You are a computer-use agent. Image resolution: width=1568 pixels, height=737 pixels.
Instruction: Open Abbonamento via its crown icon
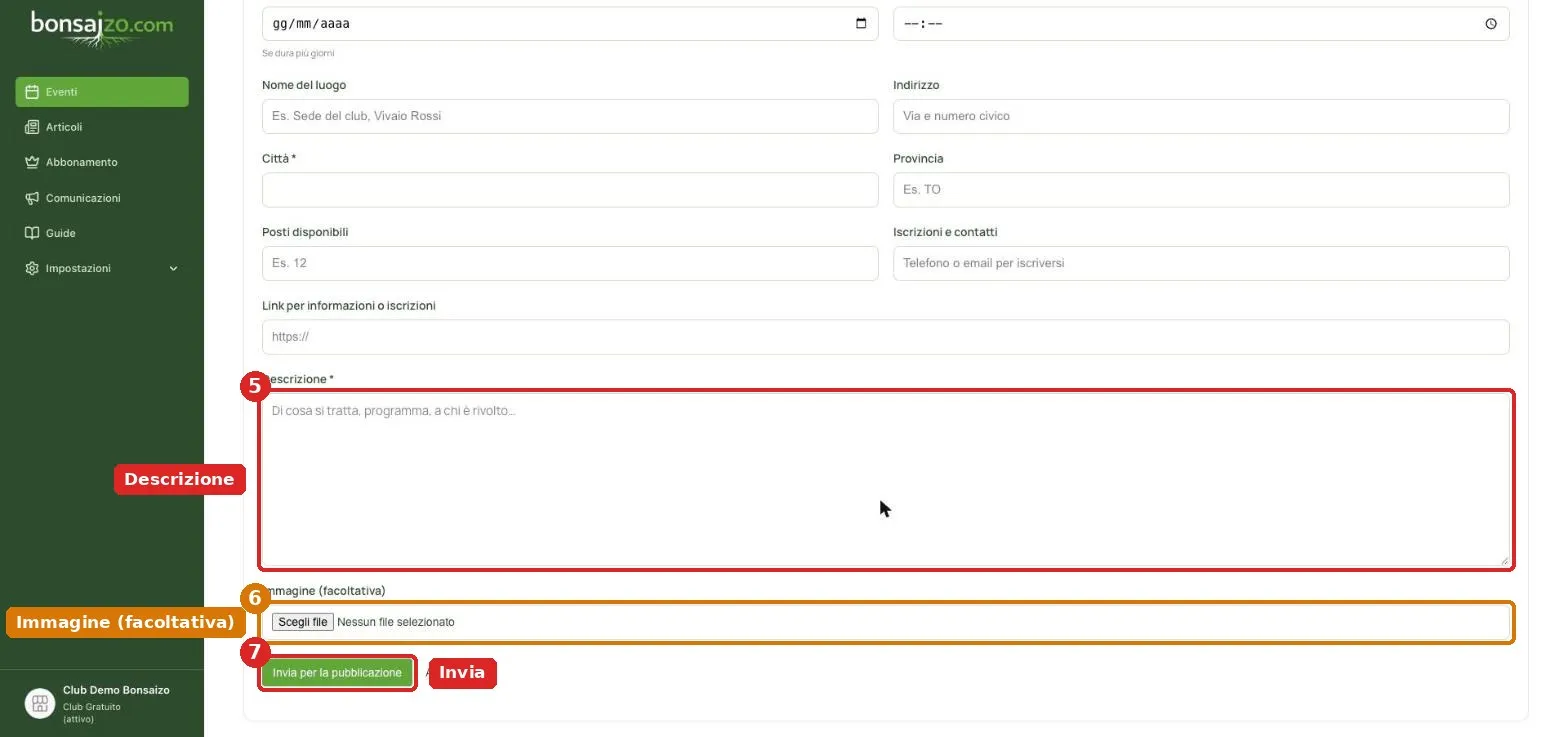point(32,162)
